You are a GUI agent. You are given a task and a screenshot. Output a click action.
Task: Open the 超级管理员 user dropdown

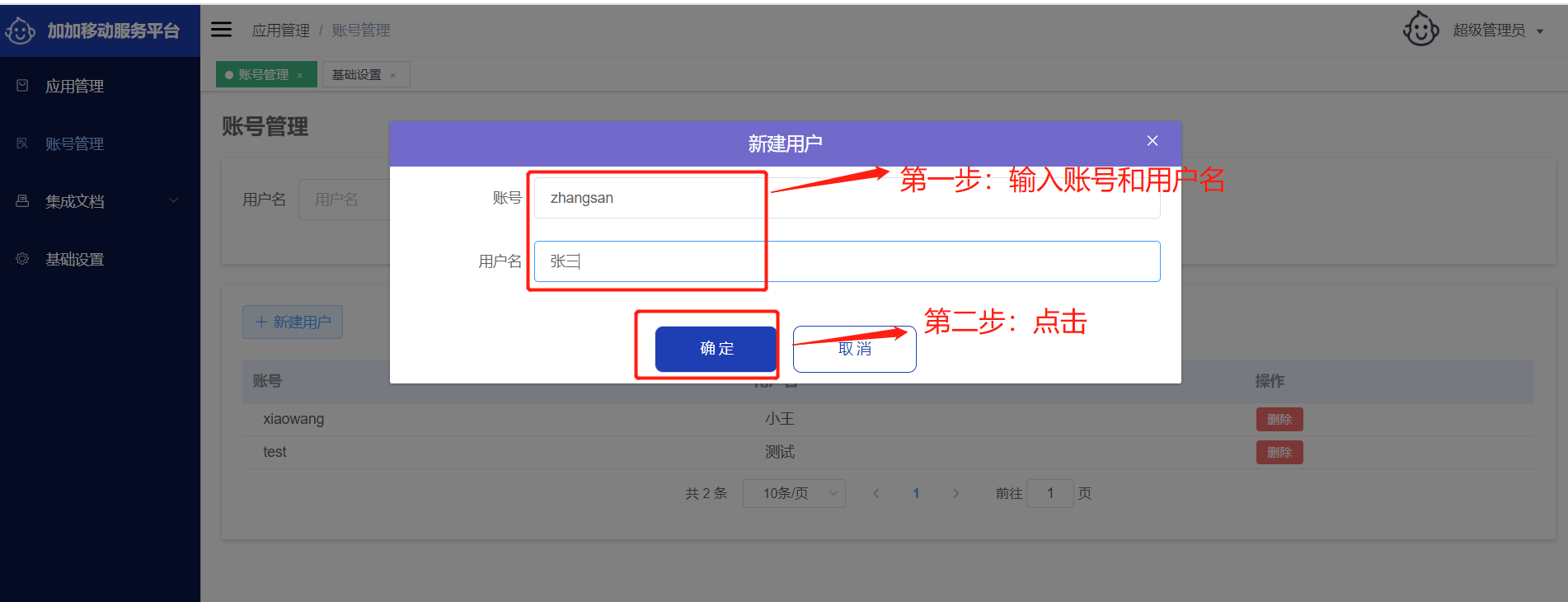pyautogui.click(x=1497, y=31)
